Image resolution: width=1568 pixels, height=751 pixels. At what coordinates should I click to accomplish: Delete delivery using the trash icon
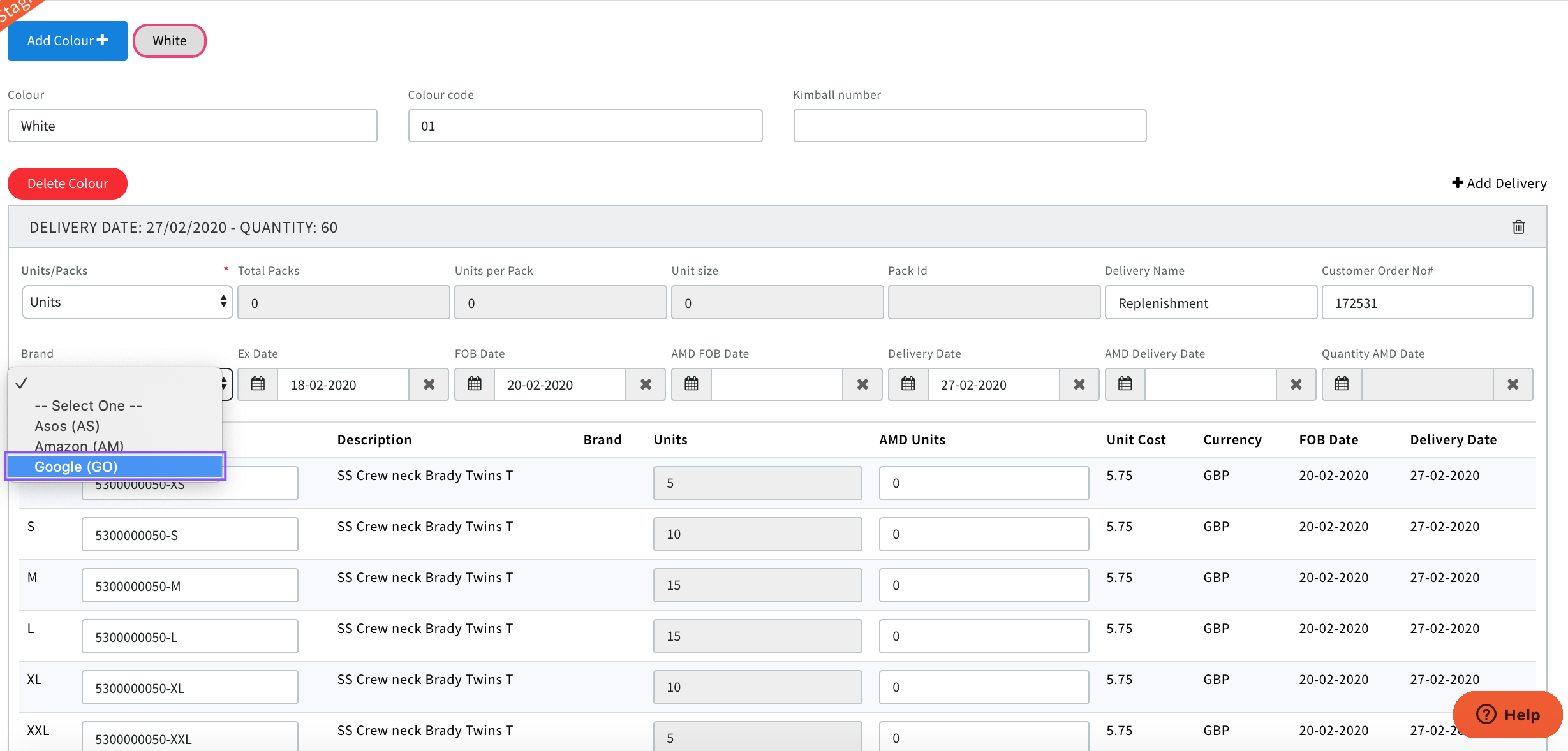pos(1518,228)
